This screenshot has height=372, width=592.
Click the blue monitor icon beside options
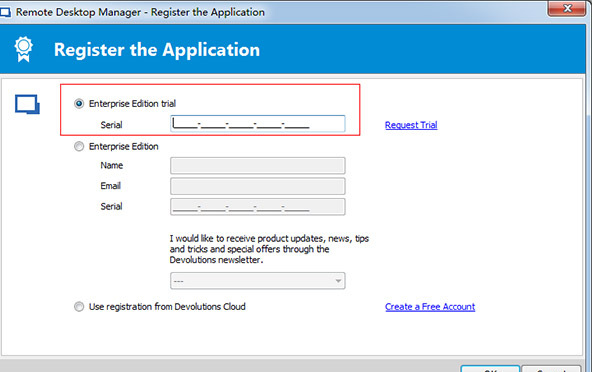pyautogui.click(x=27, y=104)
